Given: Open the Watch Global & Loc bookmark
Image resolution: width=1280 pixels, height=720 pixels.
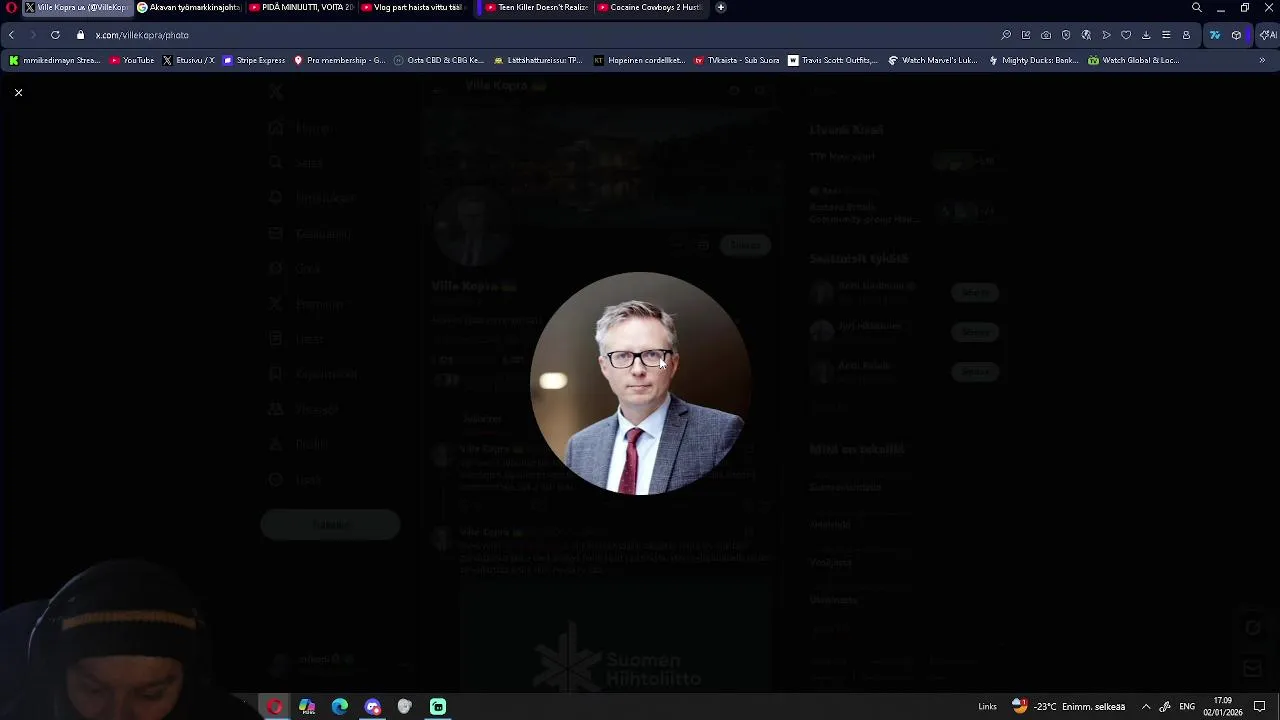Looking at the screenshot, I should coord(1133,60).
